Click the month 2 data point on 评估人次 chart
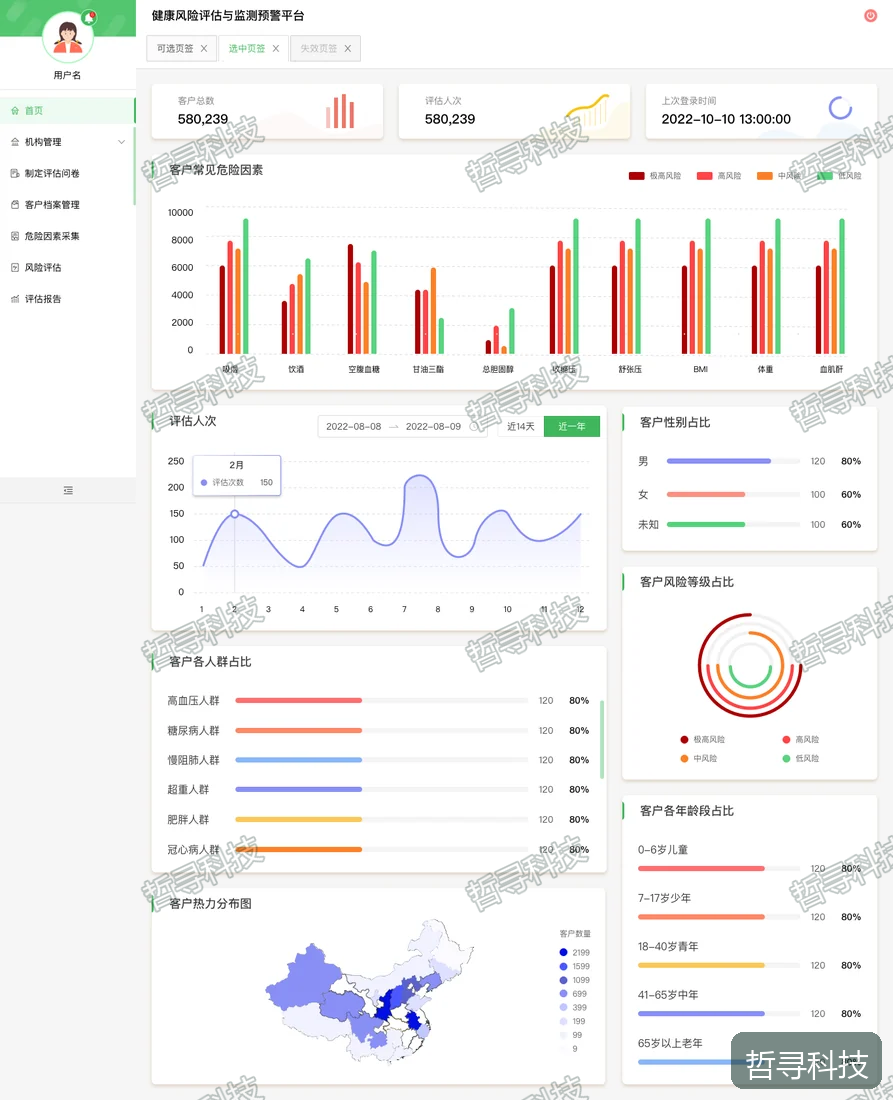This screenshot has width=893, height=1100. point(235,514)
